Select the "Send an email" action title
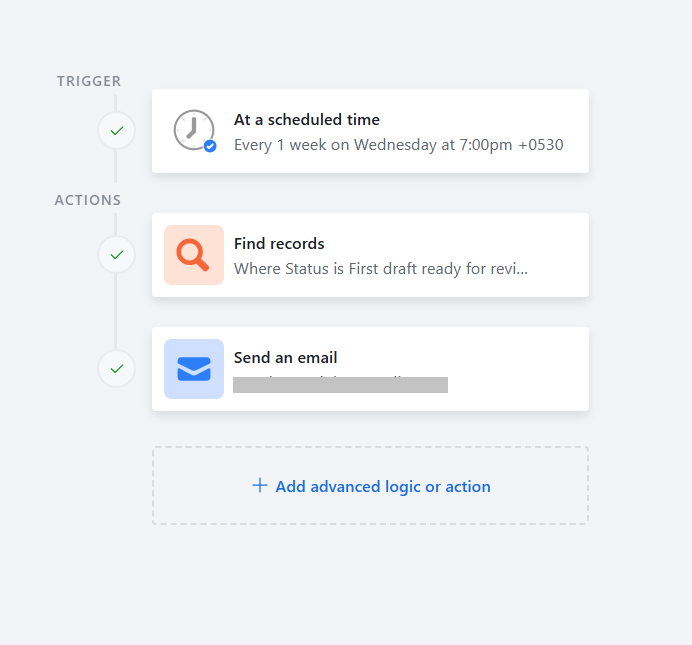This screenshot has height=645, width=692. (x=285, y=358)
